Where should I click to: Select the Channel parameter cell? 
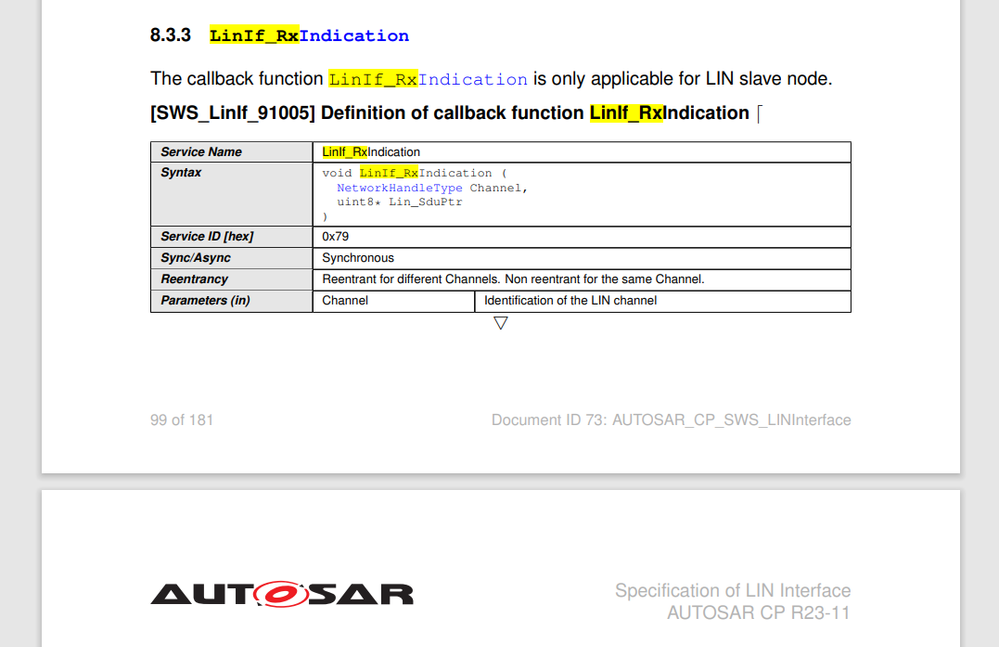coord(344,300)
